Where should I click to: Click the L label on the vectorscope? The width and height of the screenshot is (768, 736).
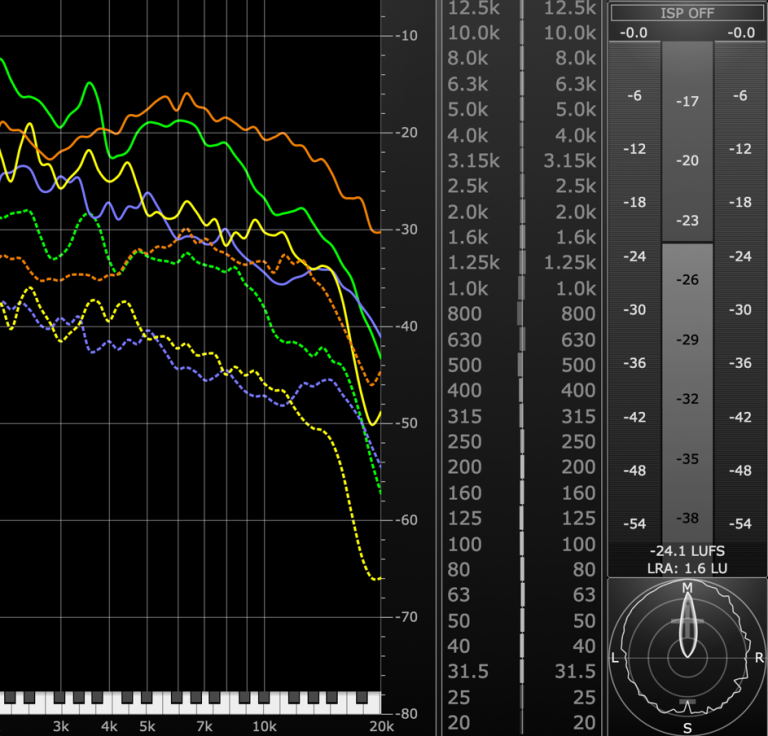point(615,658)
